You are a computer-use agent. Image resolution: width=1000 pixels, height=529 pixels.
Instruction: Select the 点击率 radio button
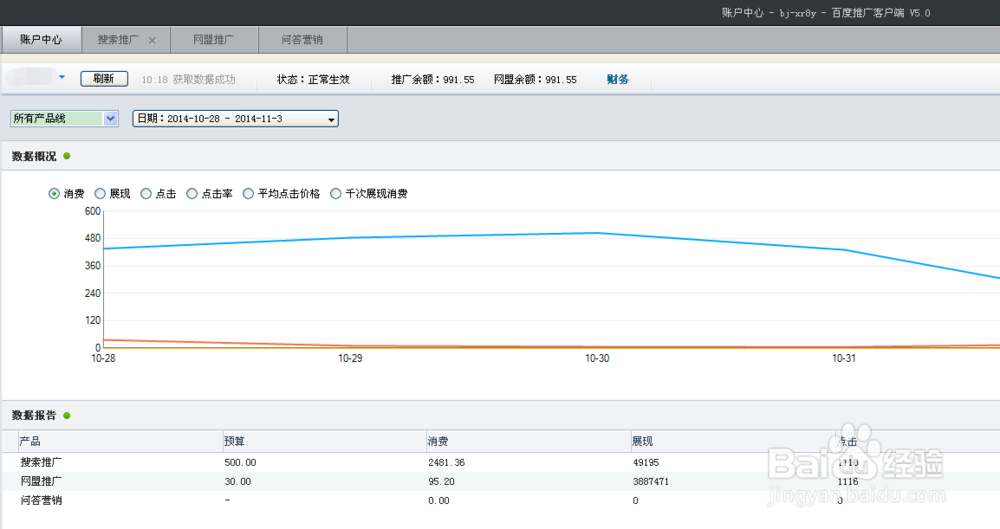pyautogui.click(x=192, y=193)
